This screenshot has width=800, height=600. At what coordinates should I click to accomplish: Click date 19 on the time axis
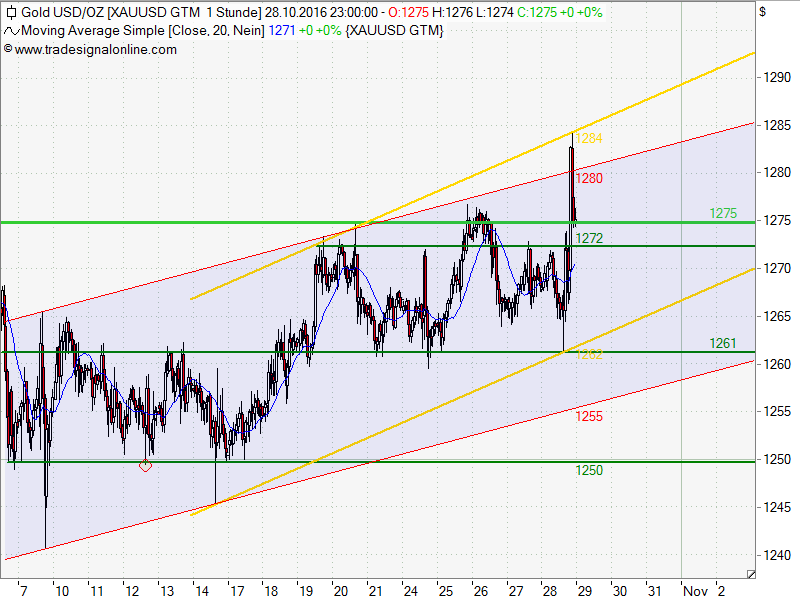[x=306, y=591]
